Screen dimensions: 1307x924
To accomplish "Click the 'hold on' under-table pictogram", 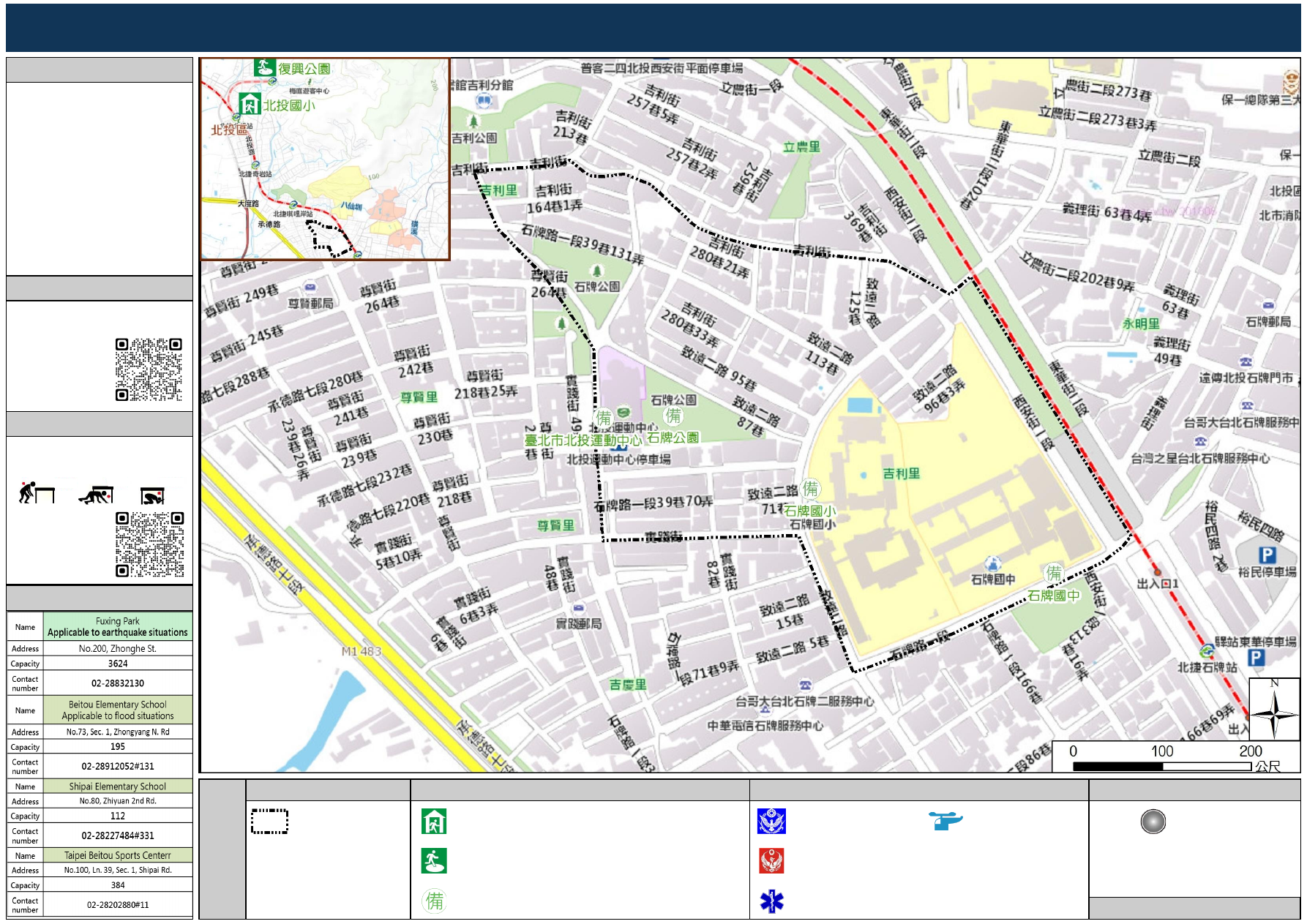I will [x=152, y=496].
